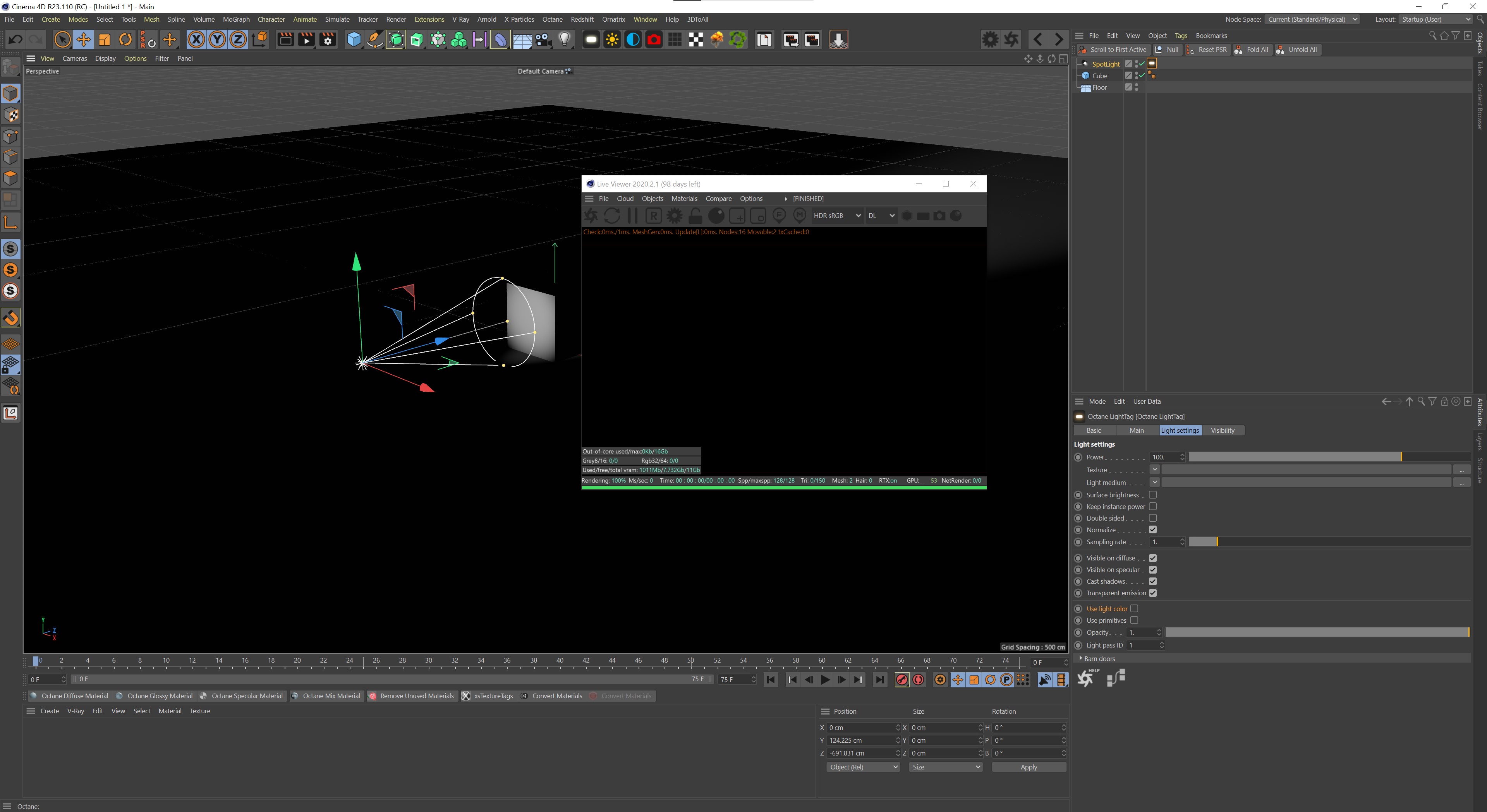The image size is (1487, 812).
Task: Select the Rotate tool
Action: [125, 40]
